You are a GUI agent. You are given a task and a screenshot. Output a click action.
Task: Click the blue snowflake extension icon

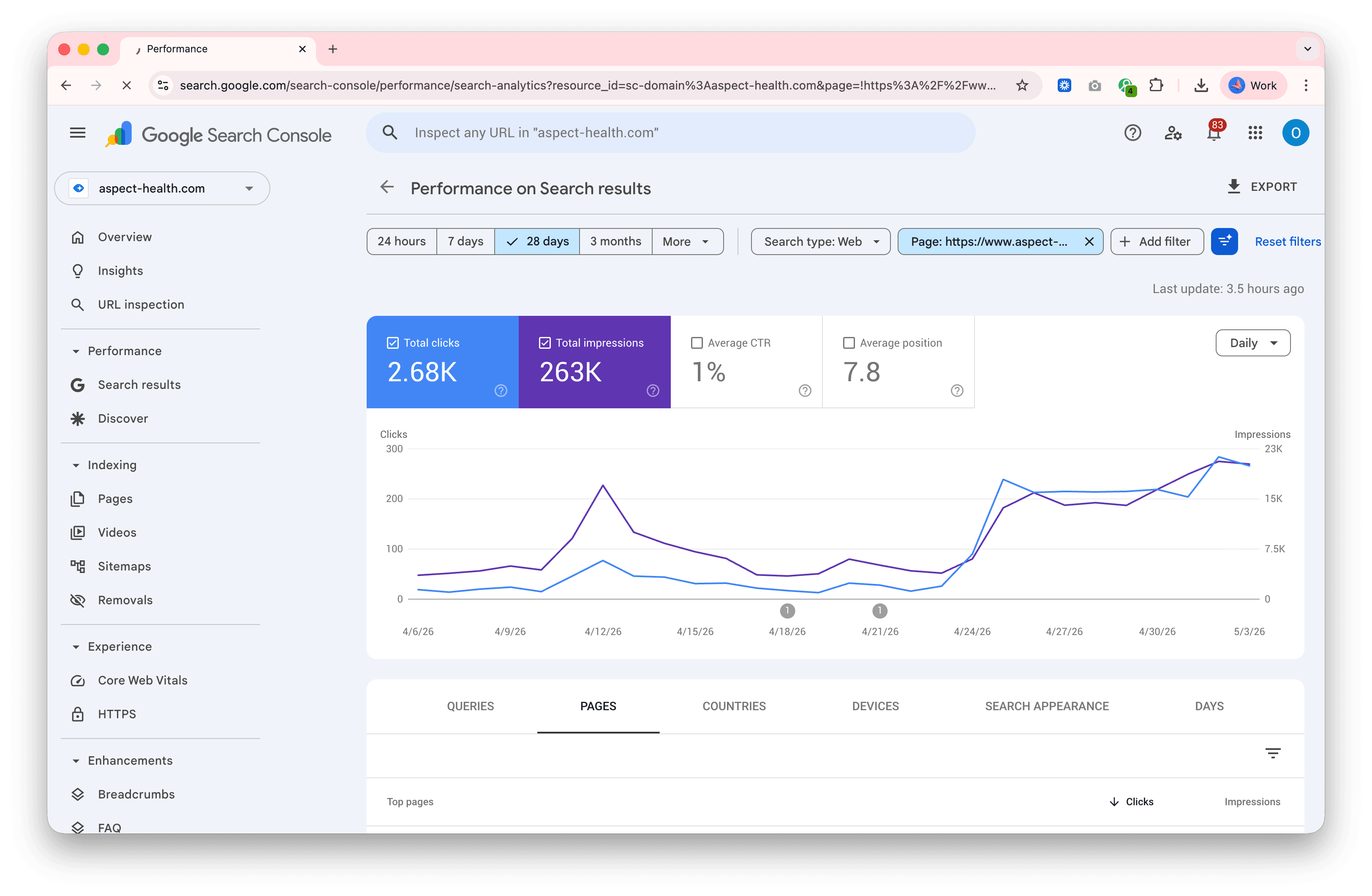coord(1064,86)
